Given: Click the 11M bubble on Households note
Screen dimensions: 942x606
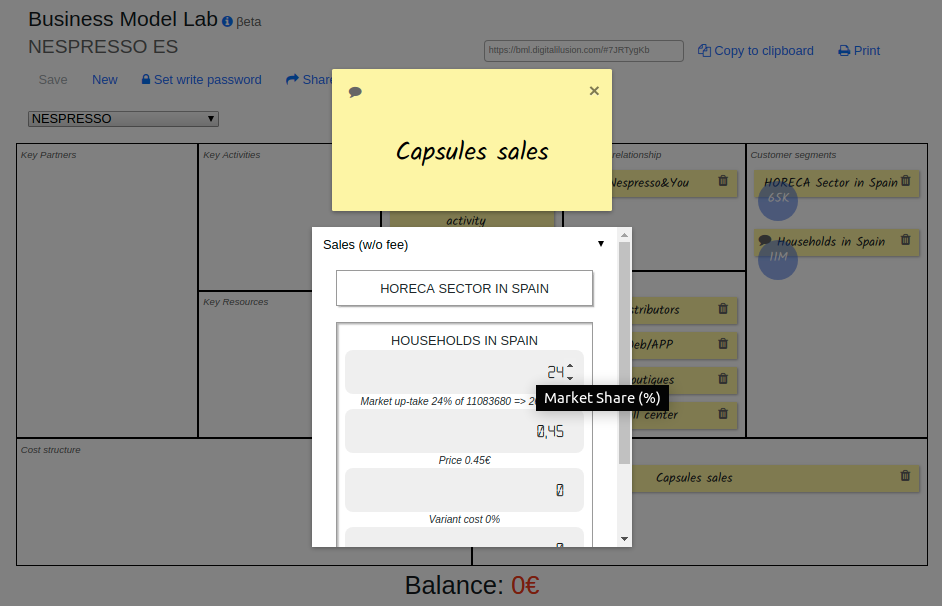Looking at the screenshot, I should click(778, 259).
